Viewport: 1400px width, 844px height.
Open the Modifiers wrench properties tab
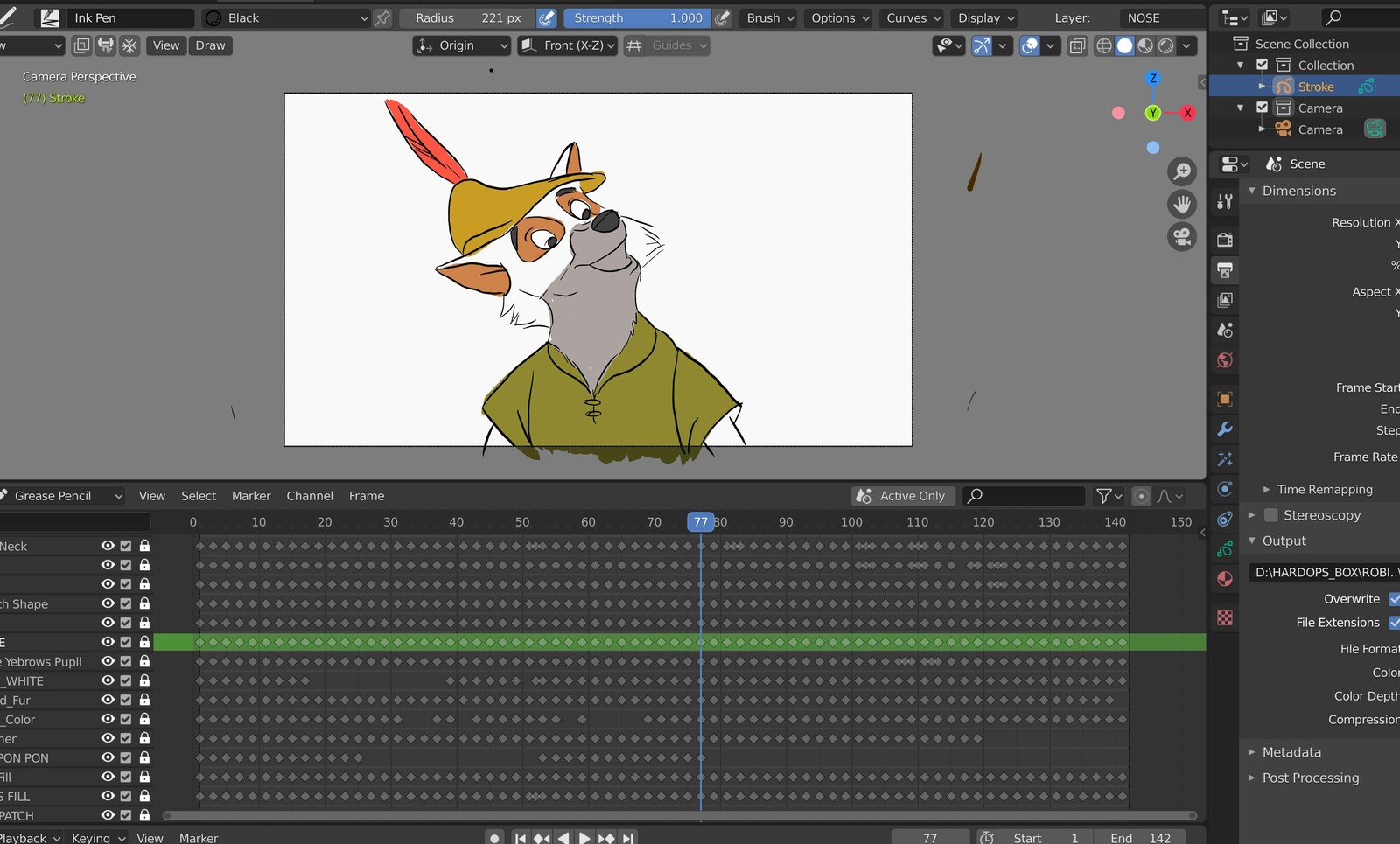point(1225,429)
